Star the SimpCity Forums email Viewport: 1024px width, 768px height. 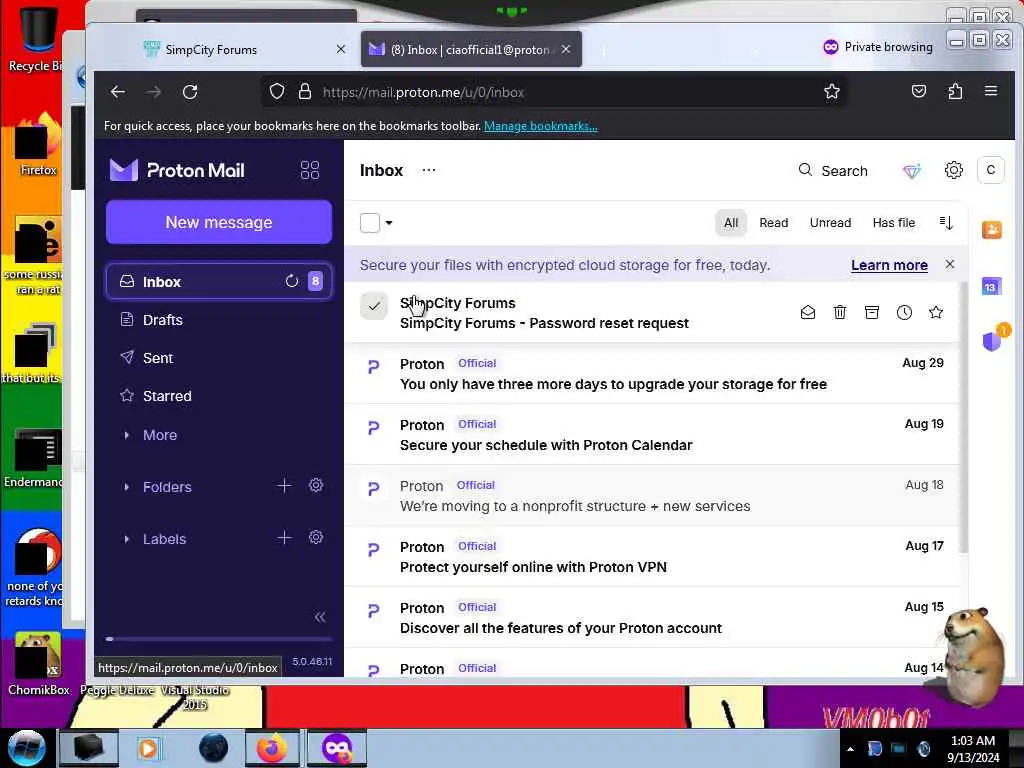pos(936,313)
